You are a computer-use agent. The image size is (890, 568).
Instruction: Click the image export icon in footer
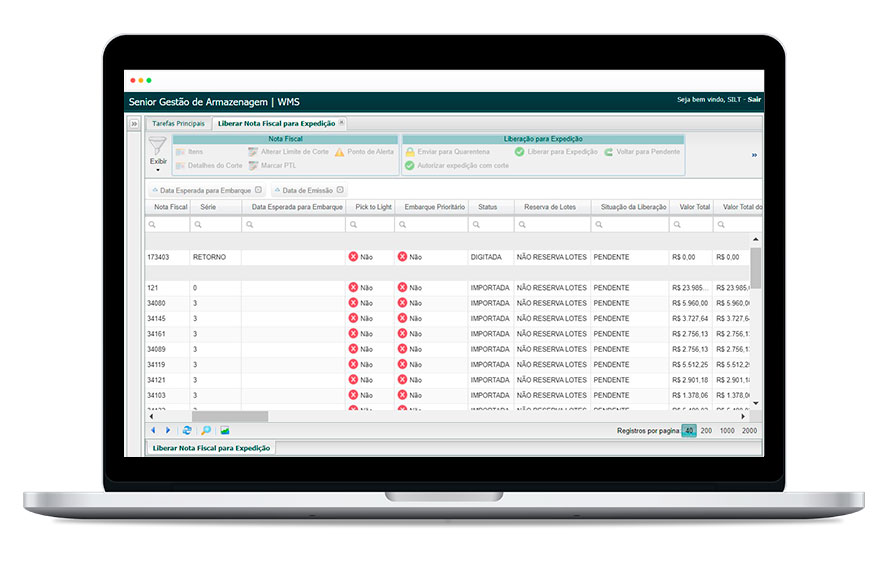225,431
